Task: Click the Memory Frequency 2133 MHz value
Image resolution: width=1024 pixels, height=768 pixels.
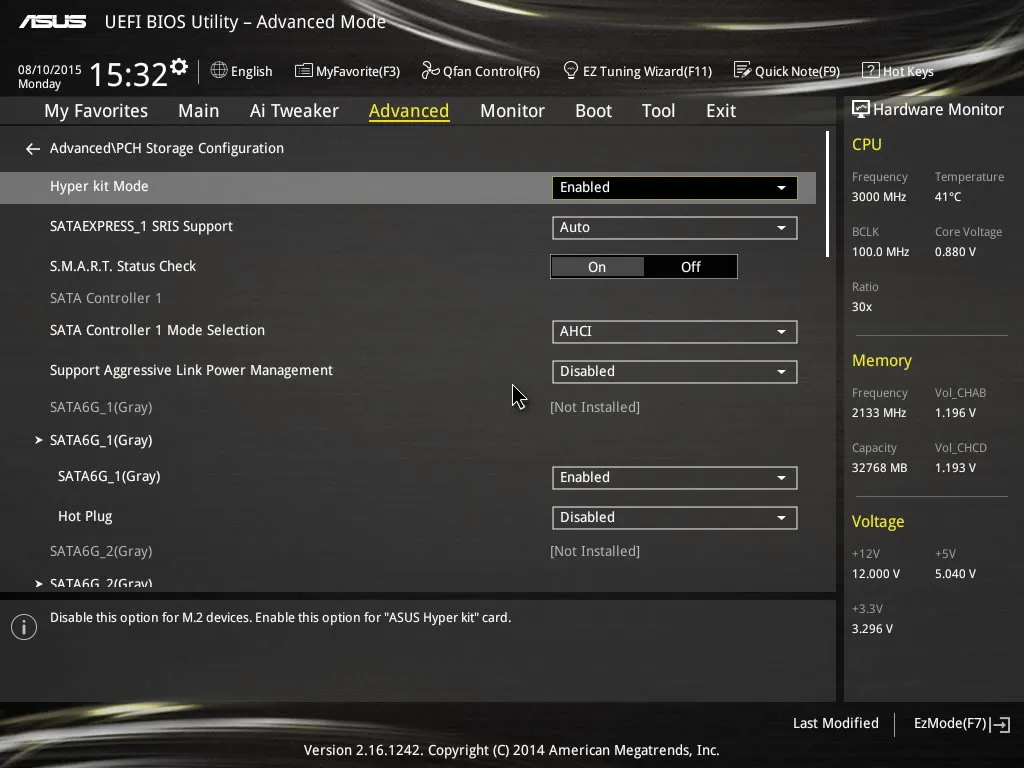Action: point(878,413)
